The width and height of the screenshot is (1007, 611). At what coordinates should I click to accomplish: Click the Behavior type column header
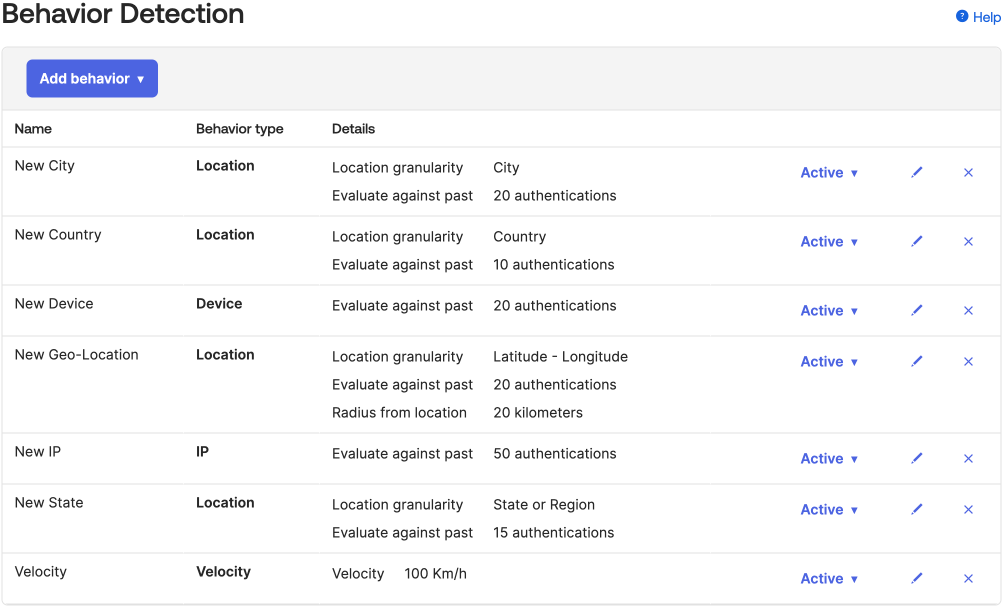239,129
